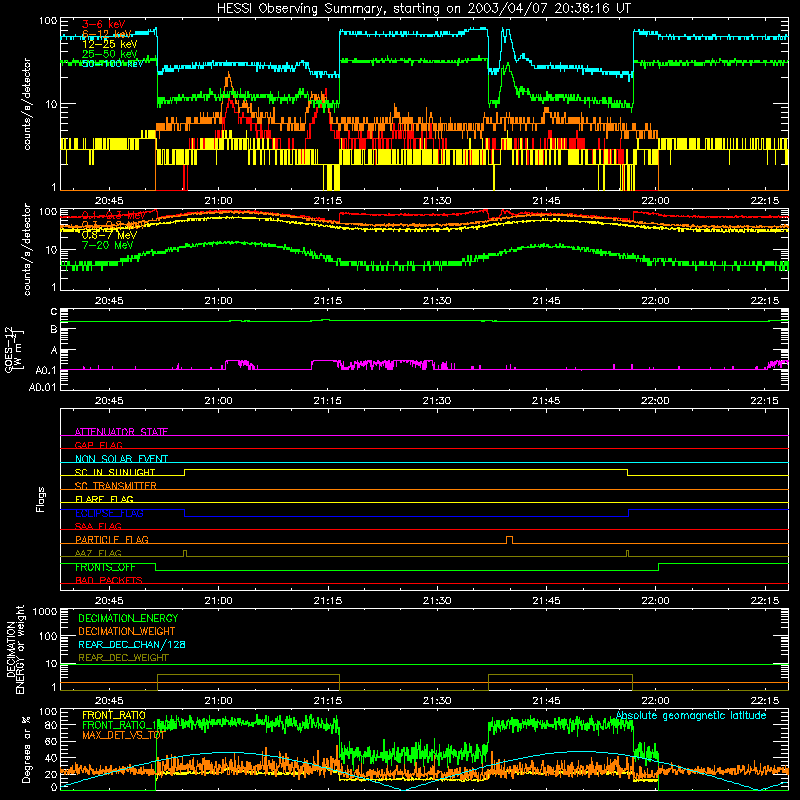Click the AAZ_FLAG spike near 21:56
The height and width of the screenshot is (800, 800).
627,553
